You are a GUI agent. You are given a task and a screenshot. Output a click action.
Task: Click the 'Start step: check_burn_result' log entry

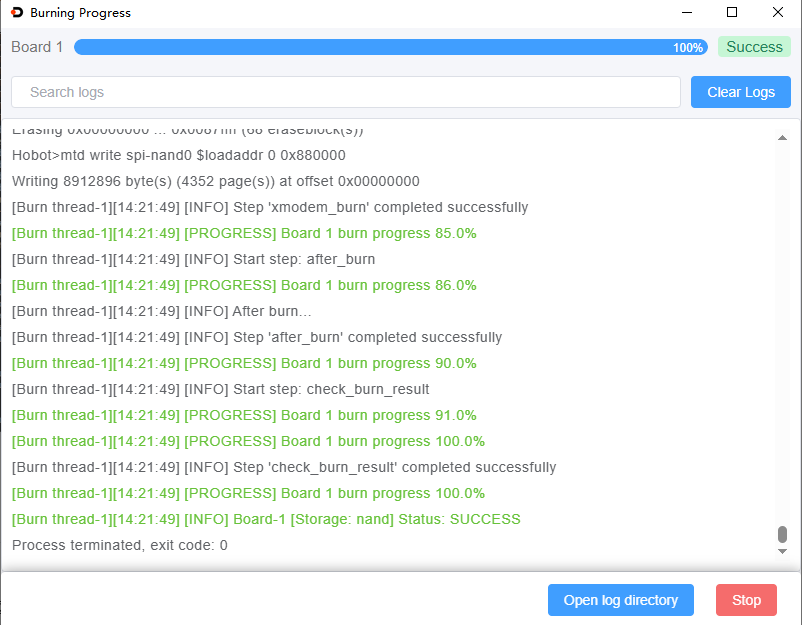[220, 389]
